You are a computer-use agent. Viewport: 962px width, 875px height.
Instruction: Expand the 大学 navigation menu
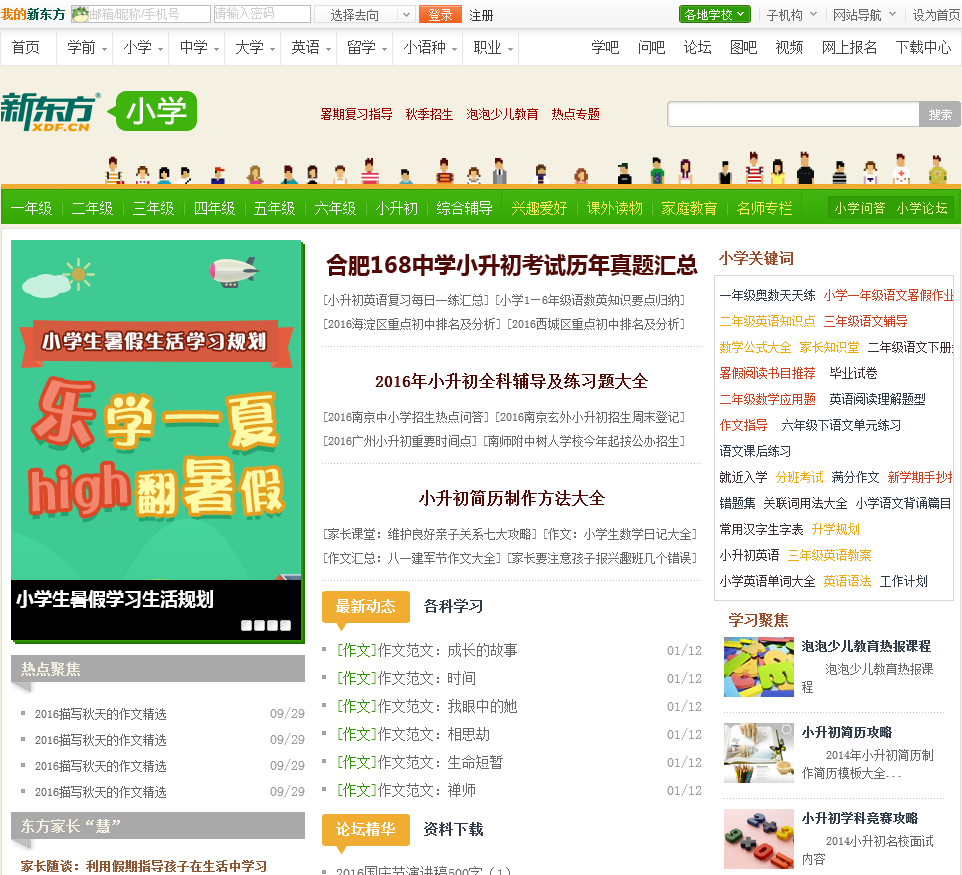pyautogui.click(x=255, y=47)
